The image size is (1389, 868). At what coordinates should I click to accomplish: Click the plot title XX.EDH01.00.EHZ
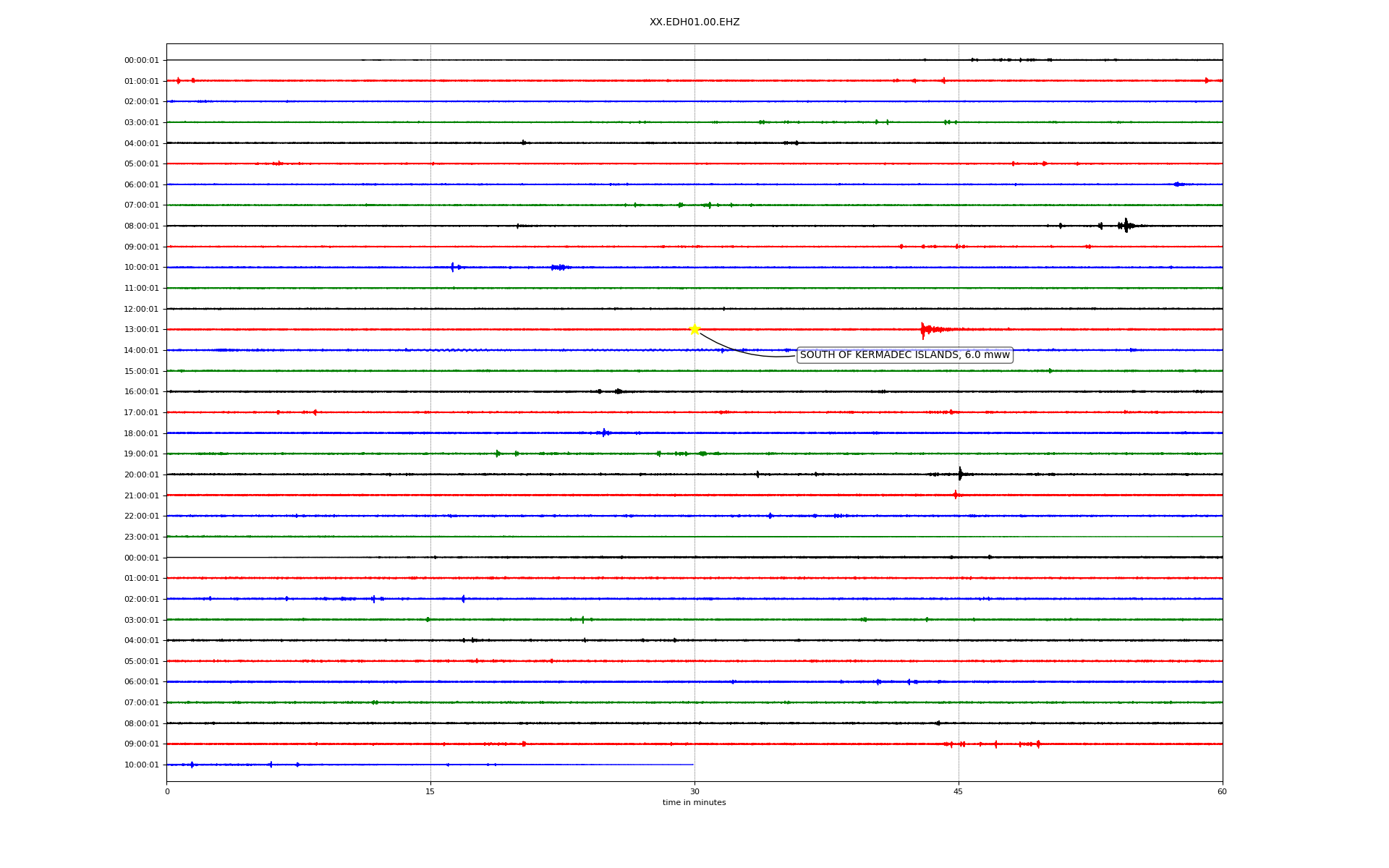click(694, 22)
